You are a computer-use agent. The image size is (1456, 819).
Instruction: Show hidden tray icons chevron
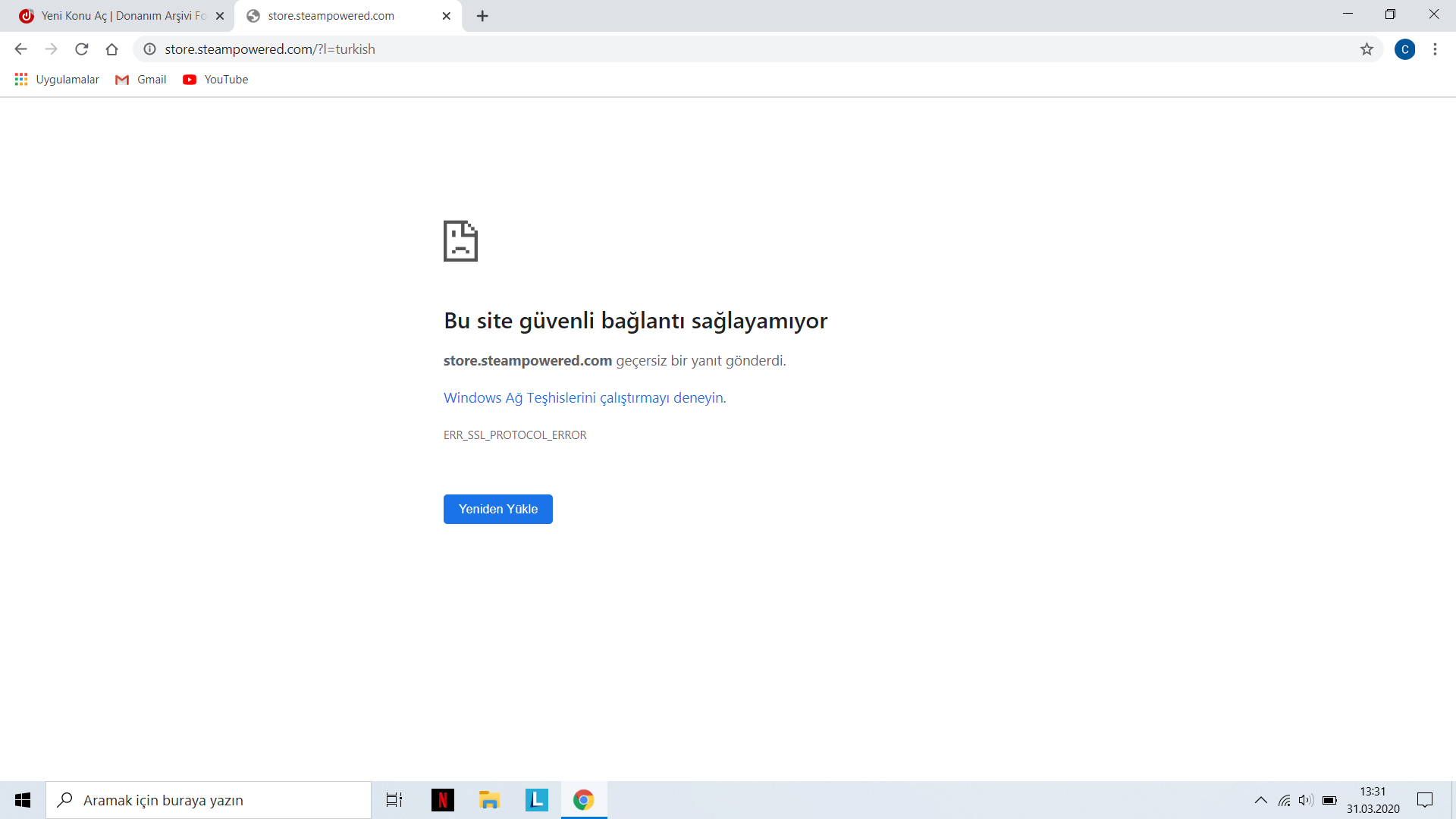click(1260, 800)
